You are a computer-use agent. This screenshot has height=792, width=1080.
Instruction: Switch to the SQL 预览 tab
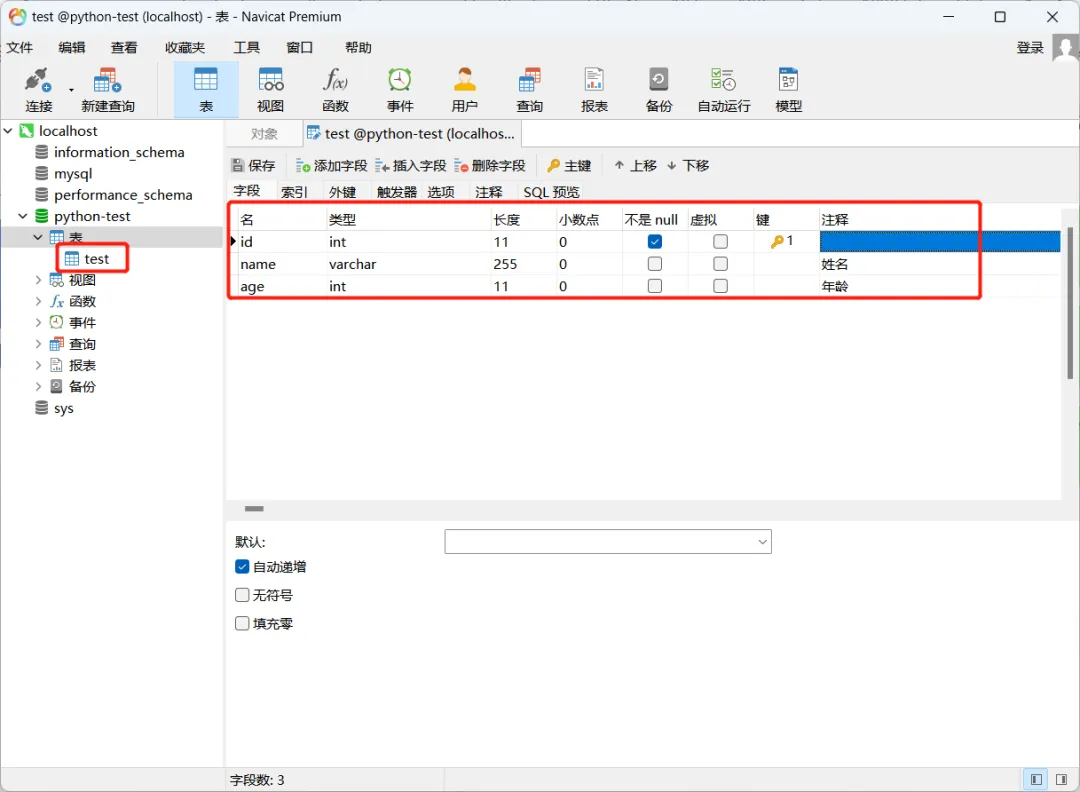[x=551, y=192]
